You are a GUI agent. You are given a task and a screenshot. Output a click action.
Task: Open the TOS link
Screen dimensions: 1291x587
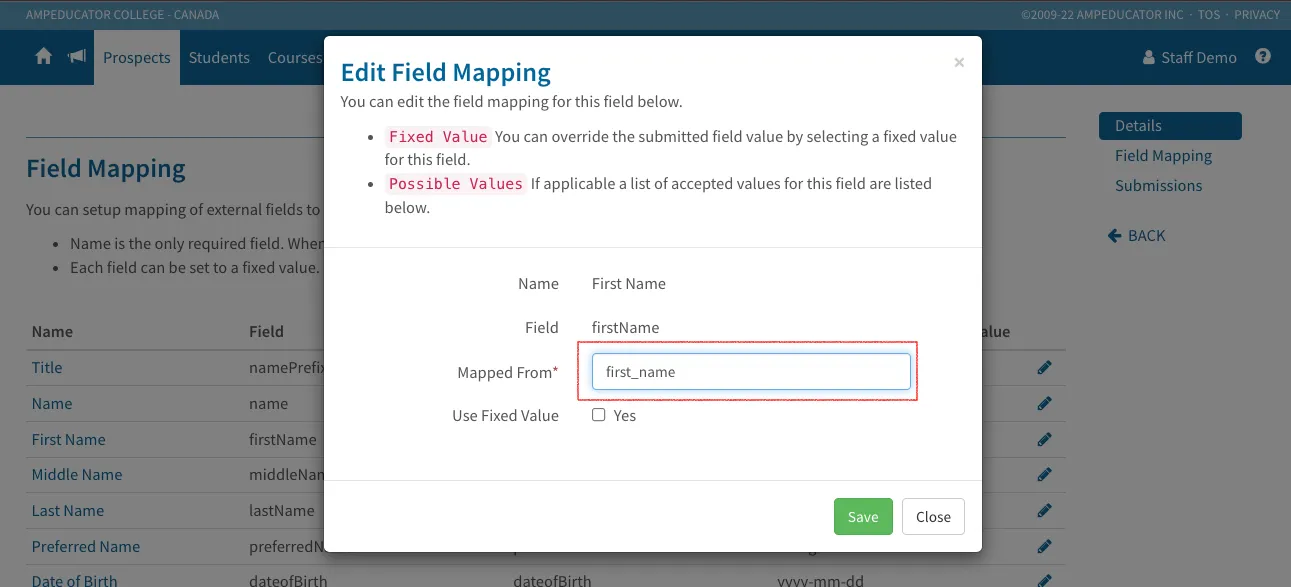(x=1209, y=15)
